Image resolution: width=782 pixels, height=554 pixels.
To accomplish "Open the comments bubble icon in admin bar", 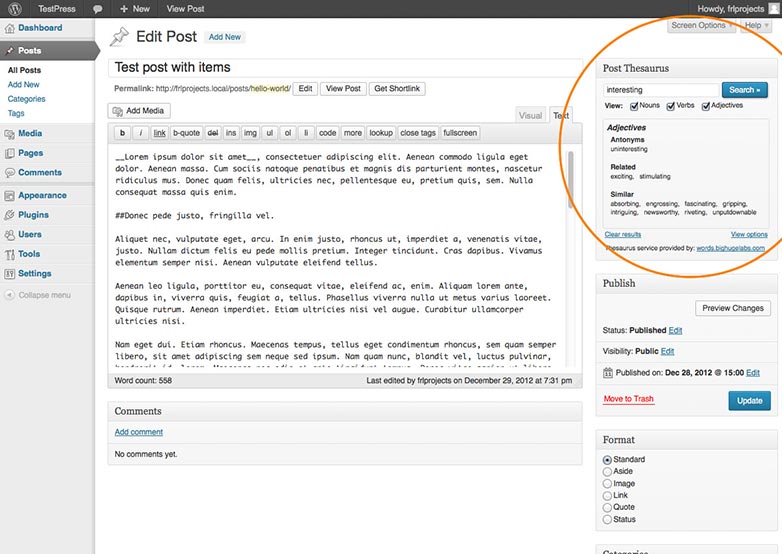I will [x=98, y=9].
